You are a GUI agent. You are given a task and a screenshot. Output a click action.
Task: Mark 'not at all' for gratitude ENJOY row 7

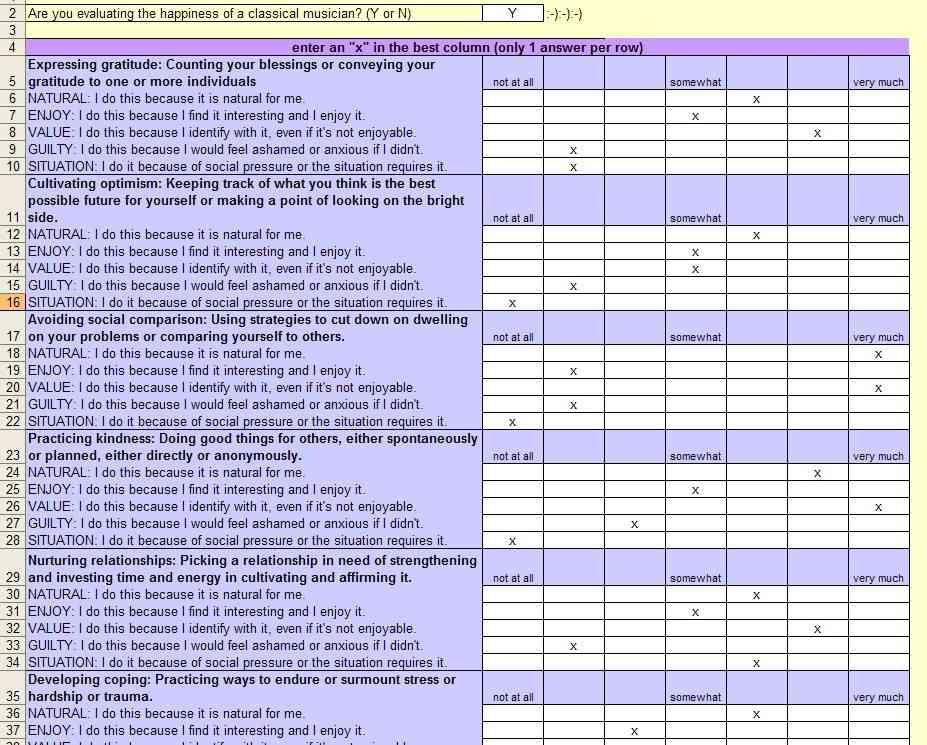click(513, 116)
